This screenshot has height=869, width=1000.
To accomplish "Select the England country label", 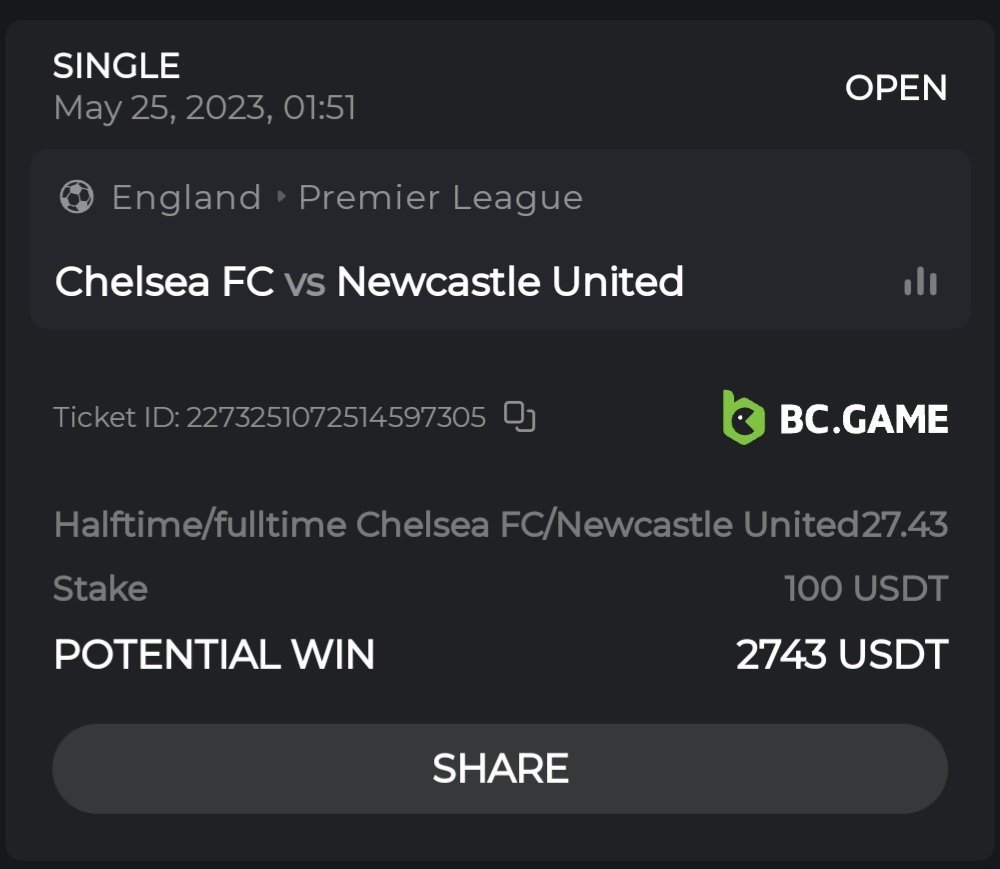I will tap(186, 197).
